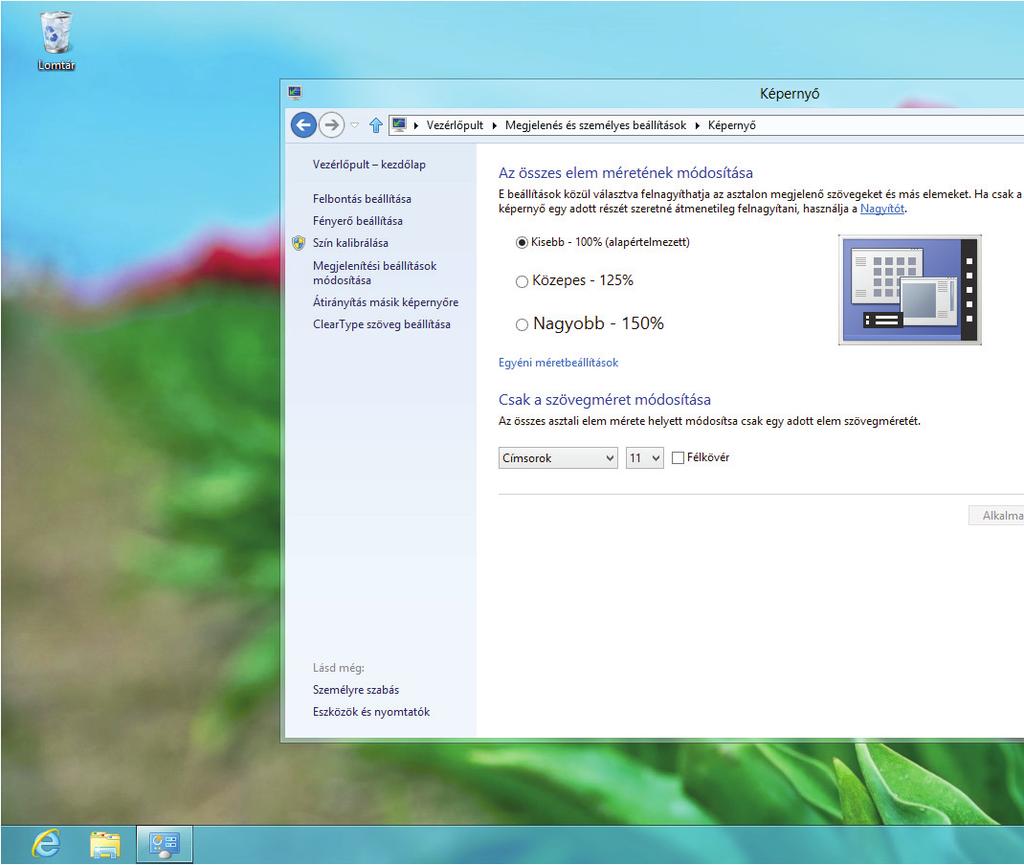Click heading Az összes elem méretének módosítása
This screenshot has height=865, width=1024.
[x=626, y=173]
